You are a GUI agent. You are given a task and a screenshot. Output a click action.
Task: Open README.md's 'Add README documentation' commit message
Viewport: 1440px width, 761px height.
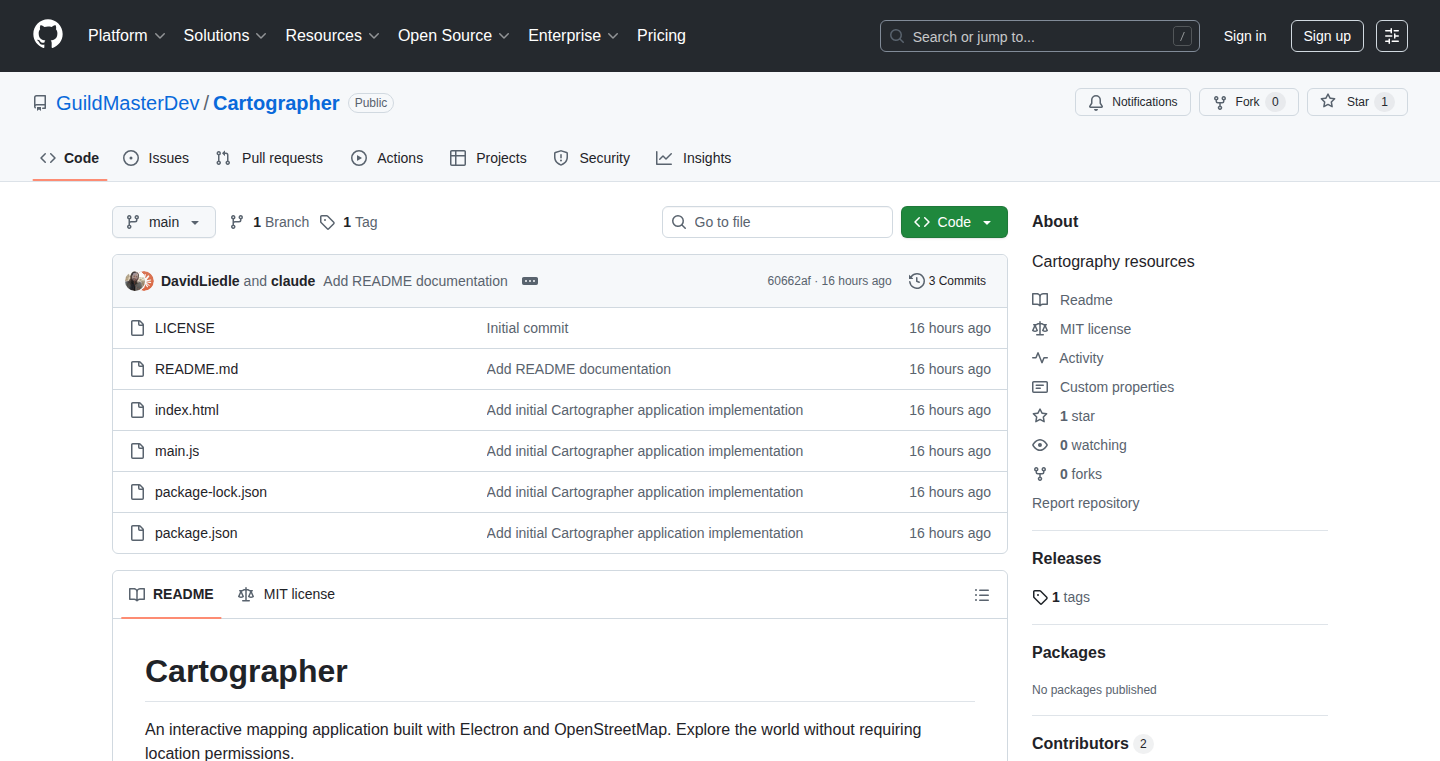pos(579,369)
